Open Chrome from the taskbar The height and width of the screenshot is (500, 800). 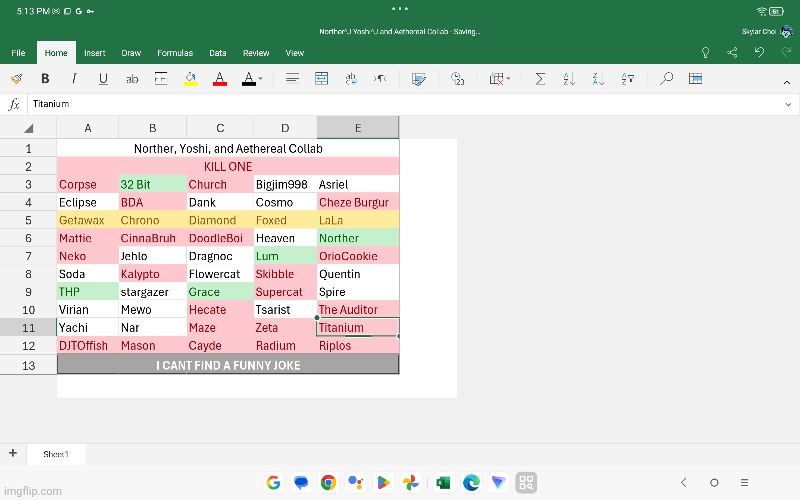pos(329,482)
